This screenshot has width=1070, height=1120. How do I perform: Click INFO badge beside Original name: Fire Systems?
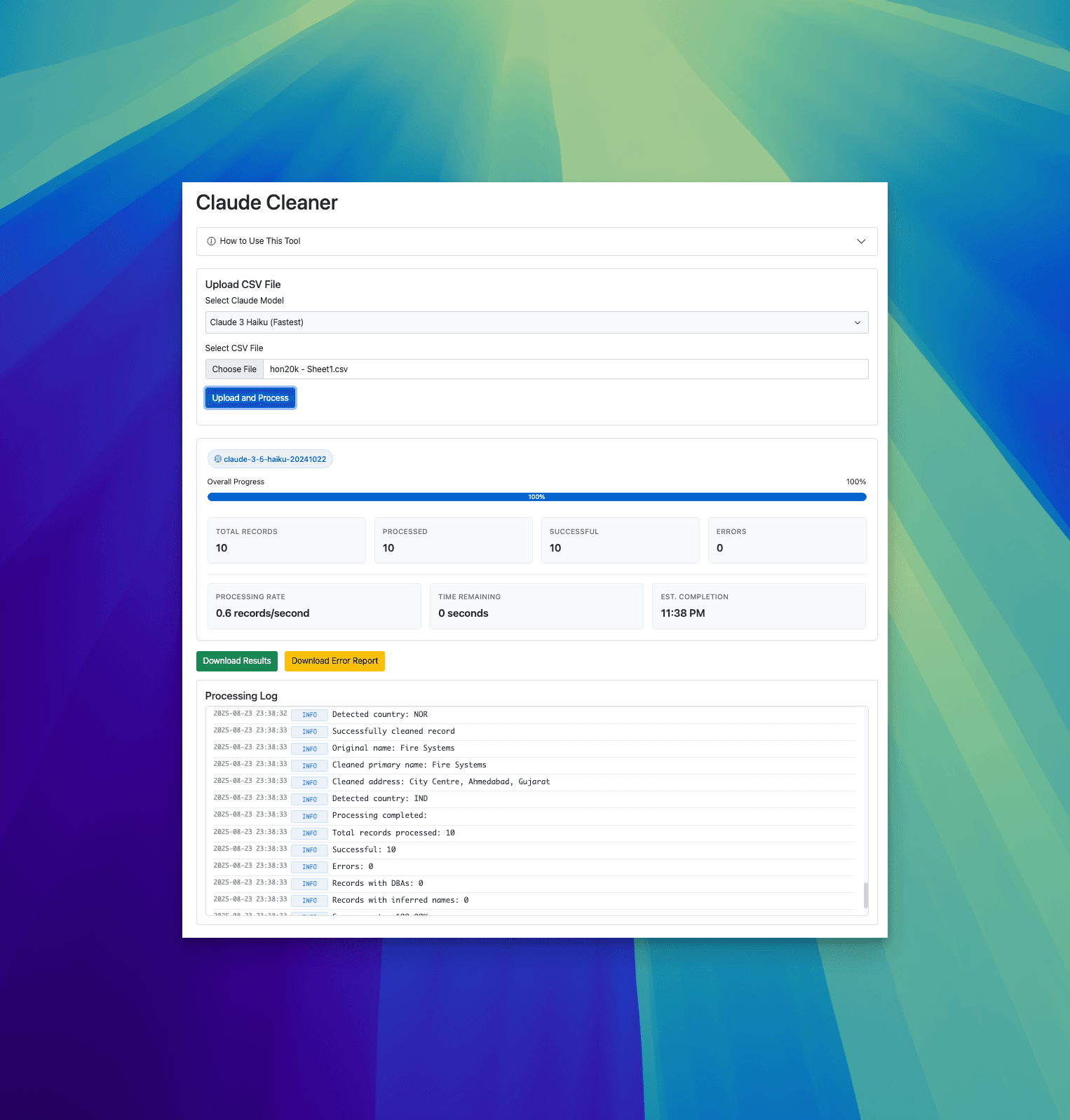(x=309, y=749)
